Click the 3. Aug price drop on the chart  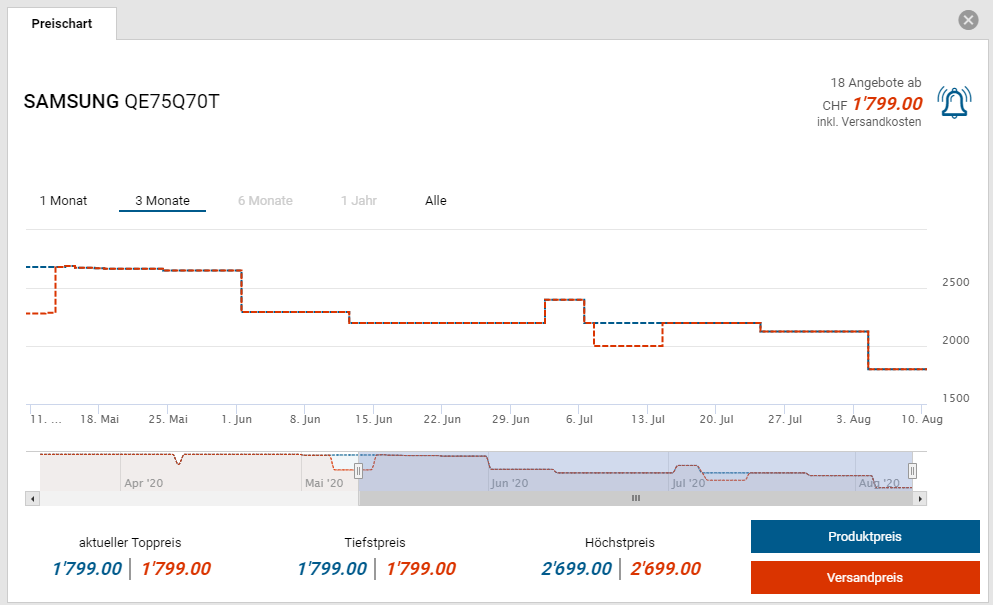tap(867, 350)
